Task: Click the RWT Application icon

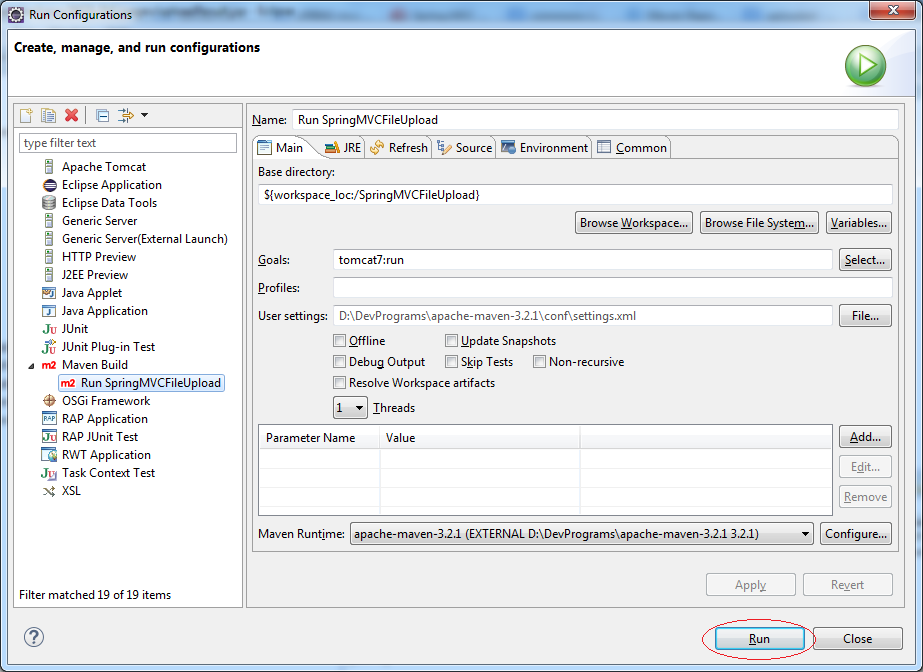Action: 49,455
